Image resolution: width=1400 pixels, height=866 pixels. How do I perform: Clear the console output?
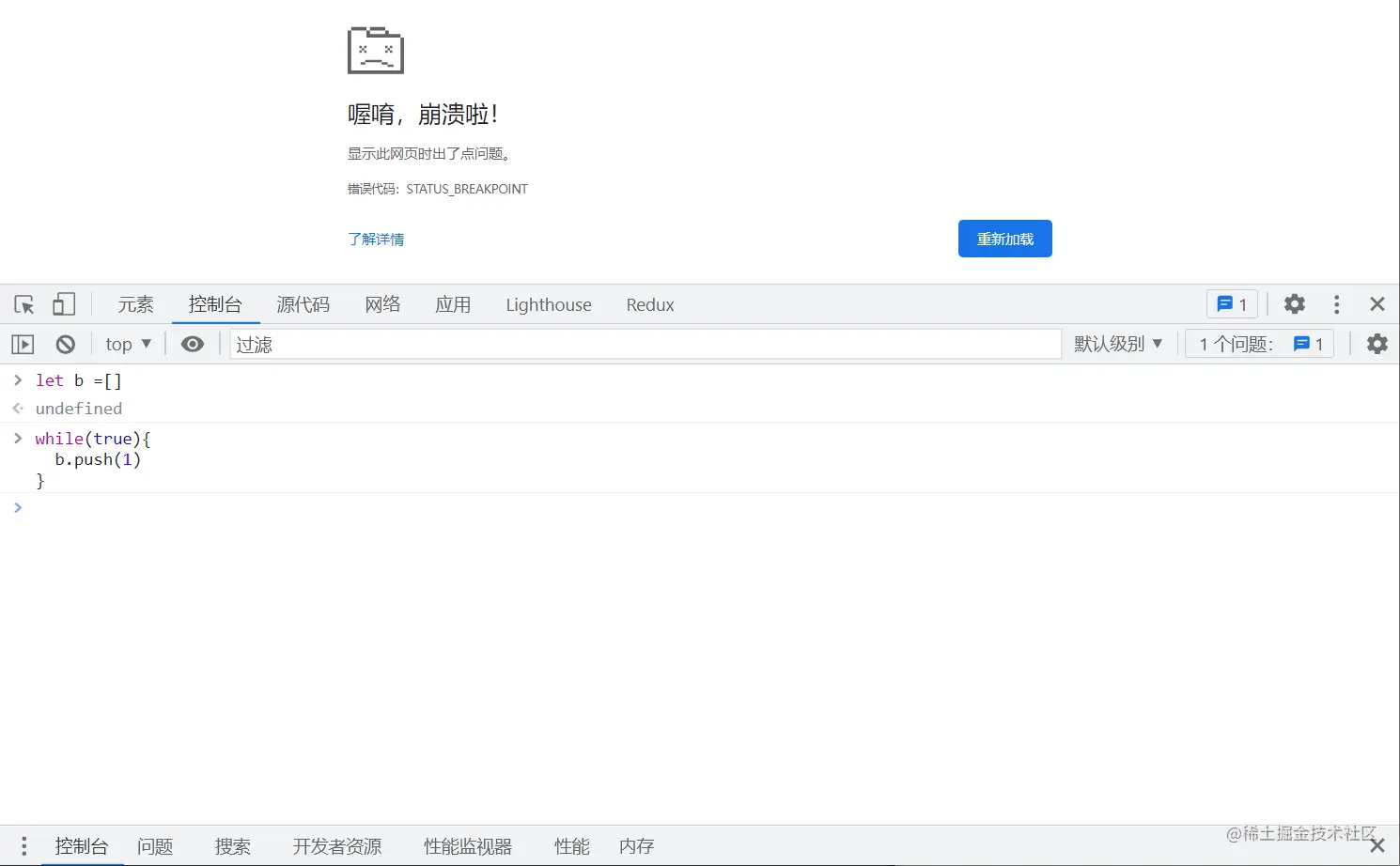[66, 345]
